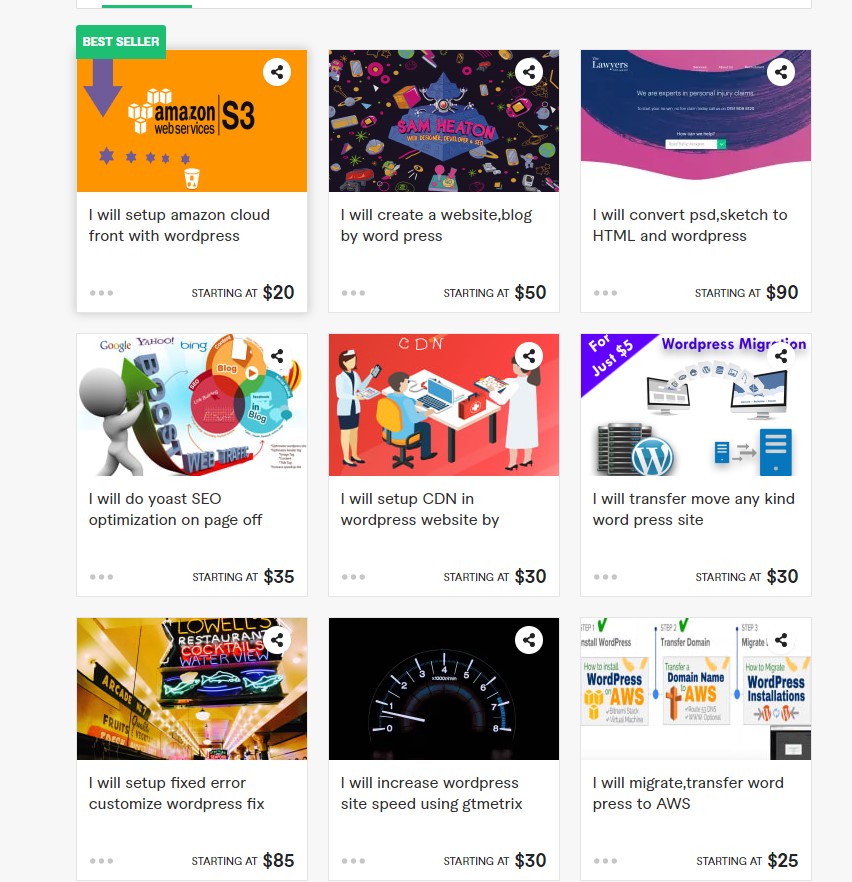Open three-dot options for yoast SEO gig
This screenshot has height=882, width=852.
(101, 577)
